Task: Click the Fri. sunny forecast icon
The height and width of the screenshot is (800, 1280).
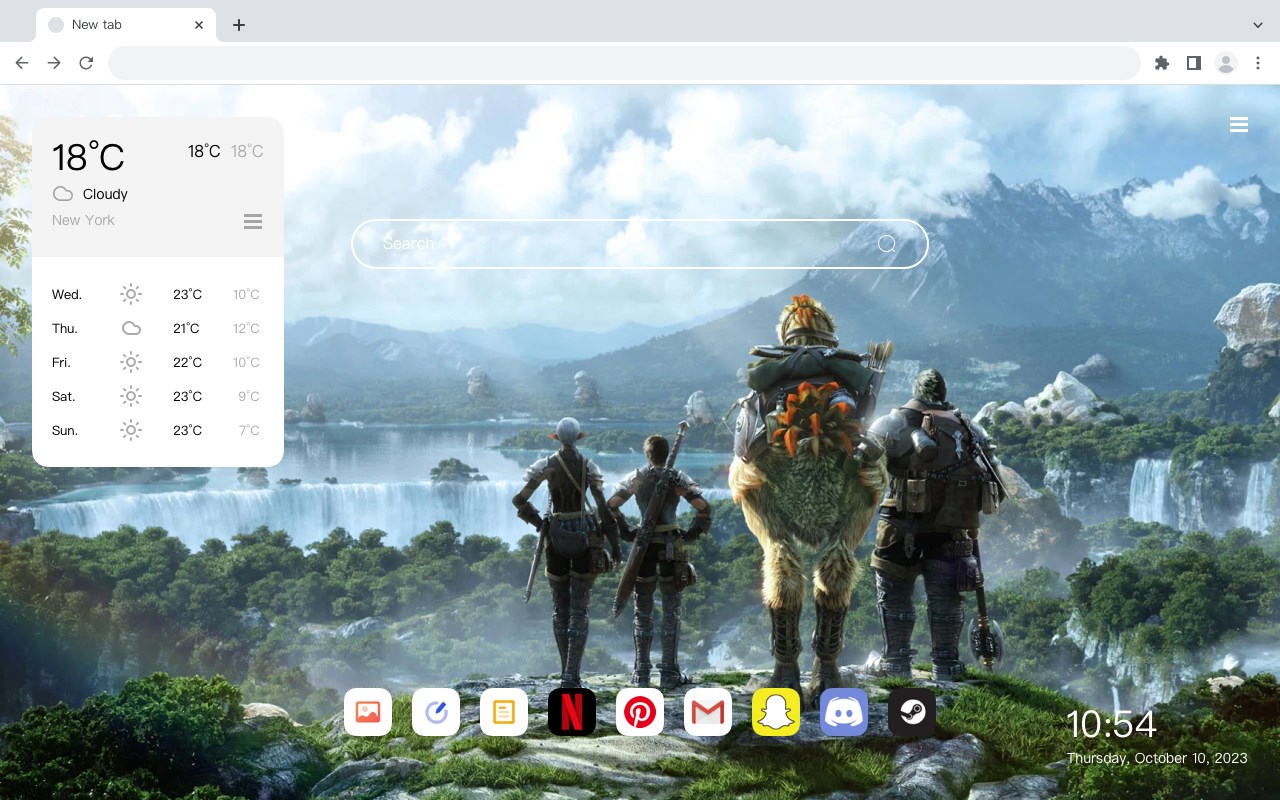Action: [131, 362]
